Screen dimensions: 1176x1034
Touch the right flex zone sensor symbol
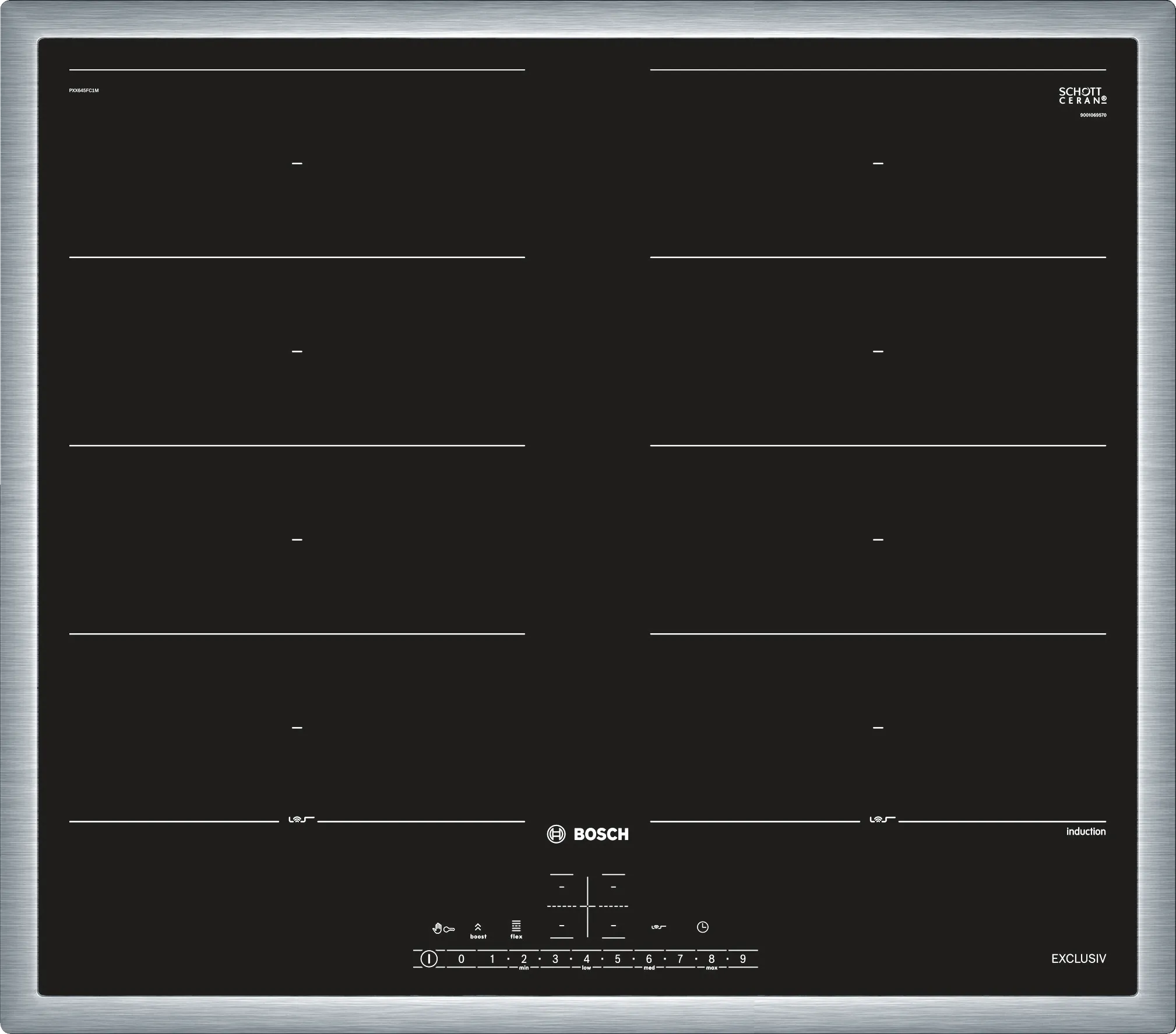click(882, 820)
